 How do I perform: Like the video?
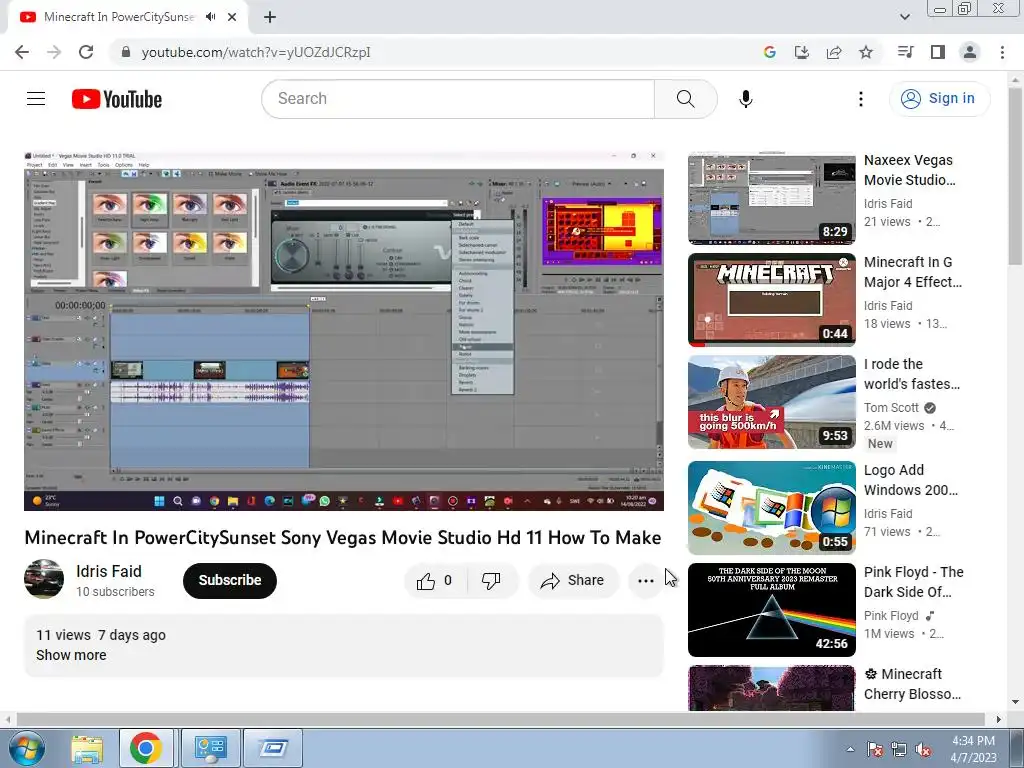[x=435, y=581]
